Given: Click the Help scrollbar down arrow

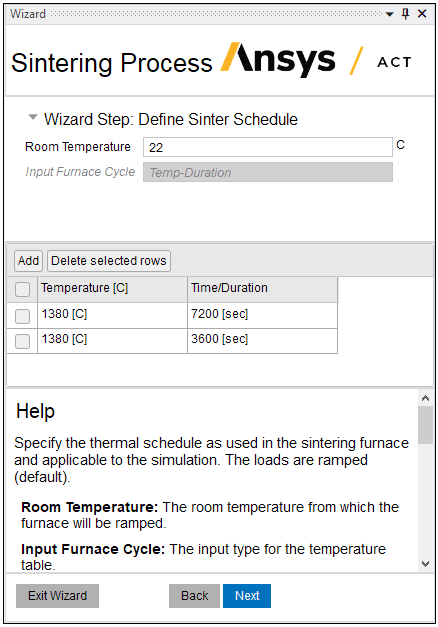Looking at the screenshot, I should 426,564.
